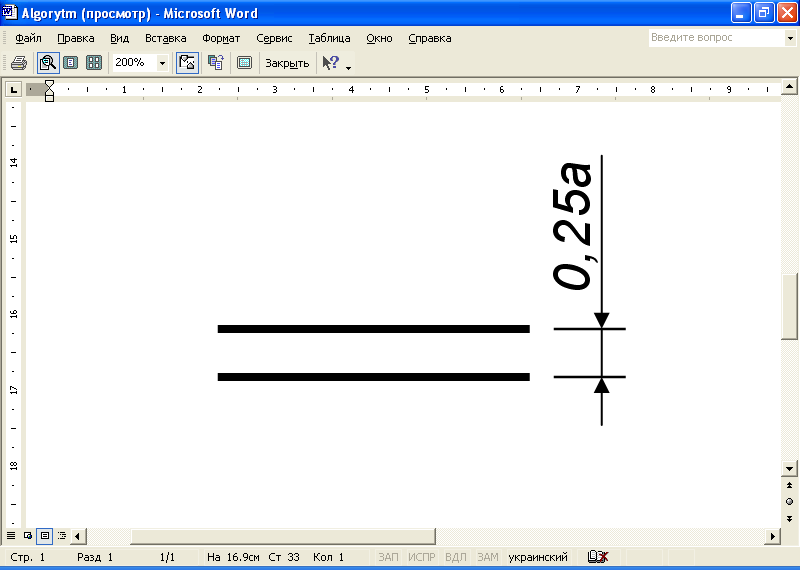Open the zoom percentage dropdown arrow

pyautogui.click(x=162, y=63)
